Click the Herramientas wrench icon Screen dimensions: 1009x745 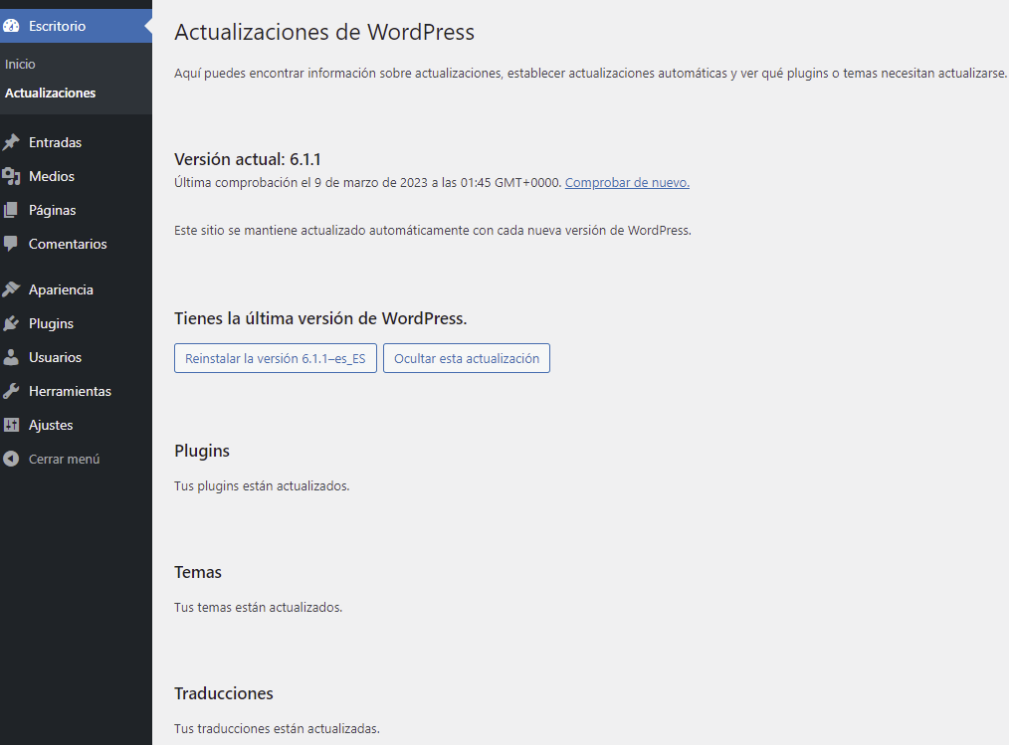[x=11, y=391]
